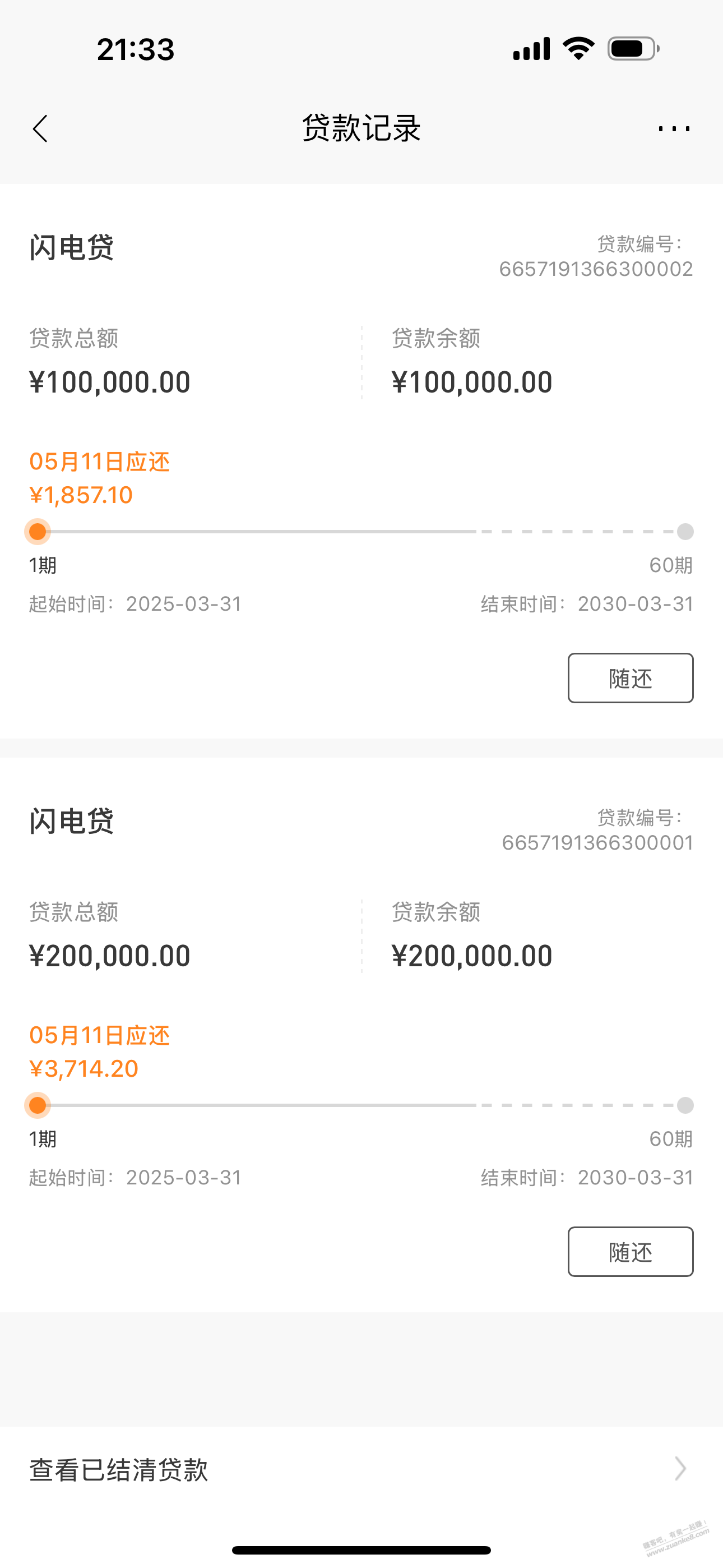Screen dimensions: 723x1568
Task: Tap the ¥1,857.10 due amount
Action: [x=81, y=495]
